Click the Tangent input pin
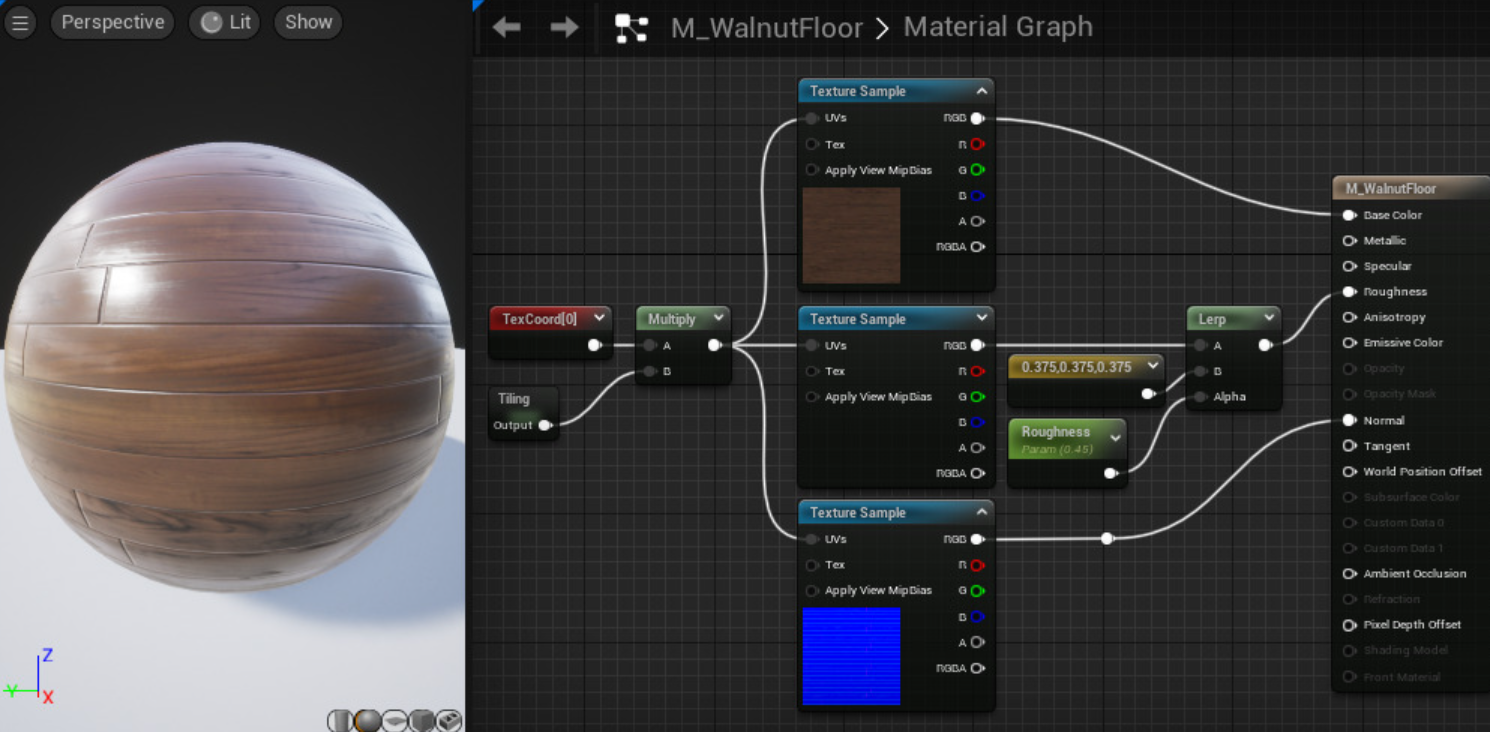Screen dimensions: 1490x732 click(x=1349, y=446)
